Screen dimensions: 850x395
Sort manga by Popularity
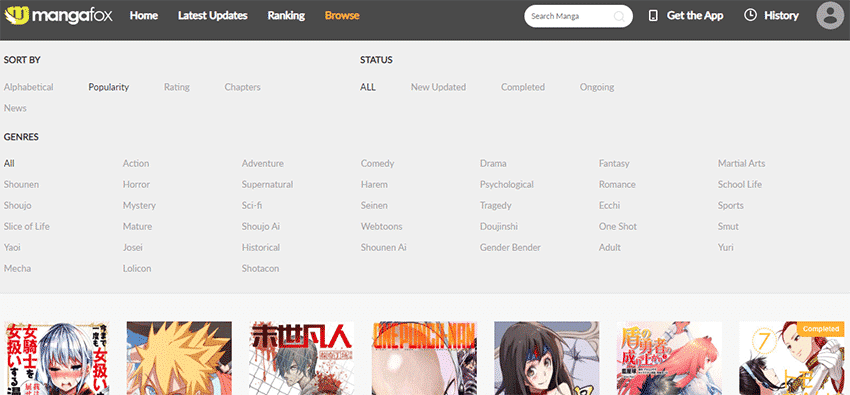coord(108,87)
